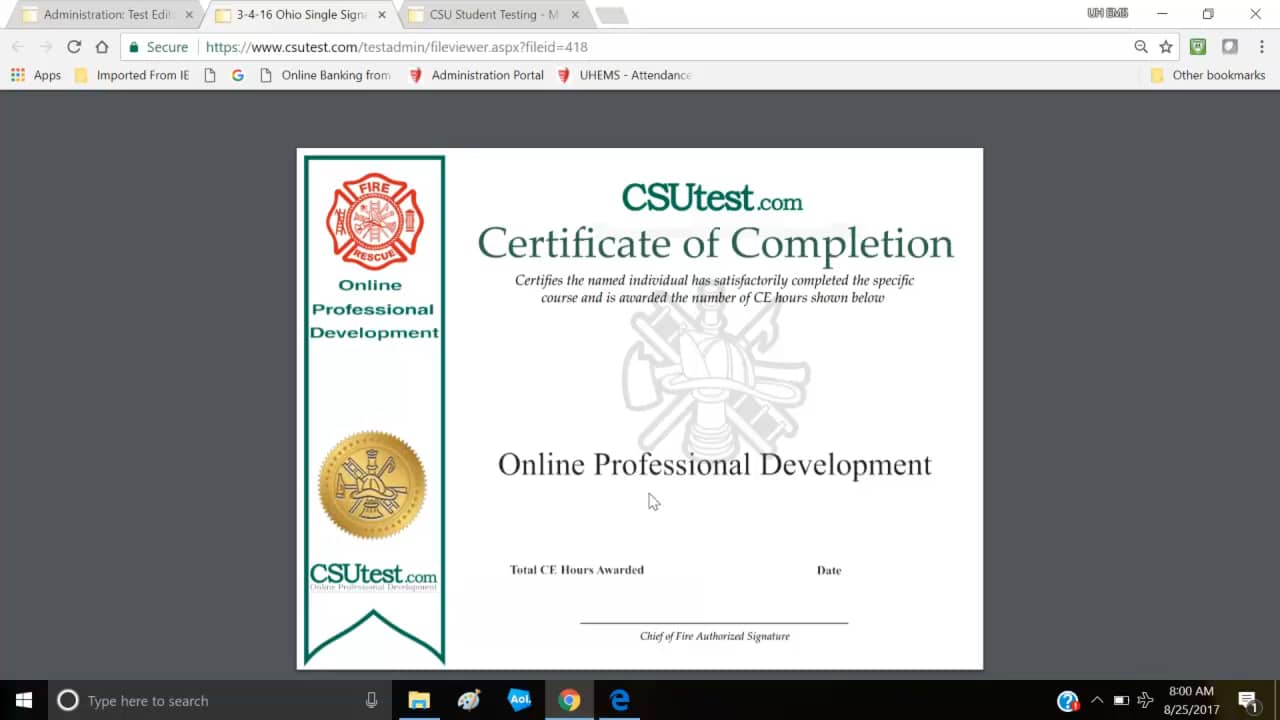Click the Chrome taskbar icon

click(x=569, y=700)
